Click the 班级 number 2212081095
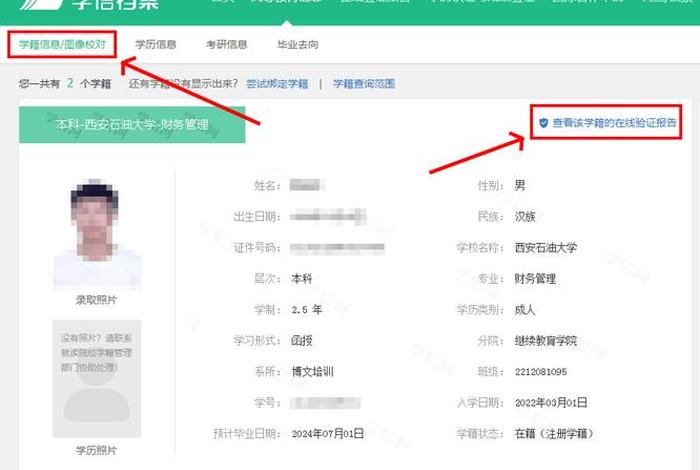Screen dimensions: 700x470 540,372
